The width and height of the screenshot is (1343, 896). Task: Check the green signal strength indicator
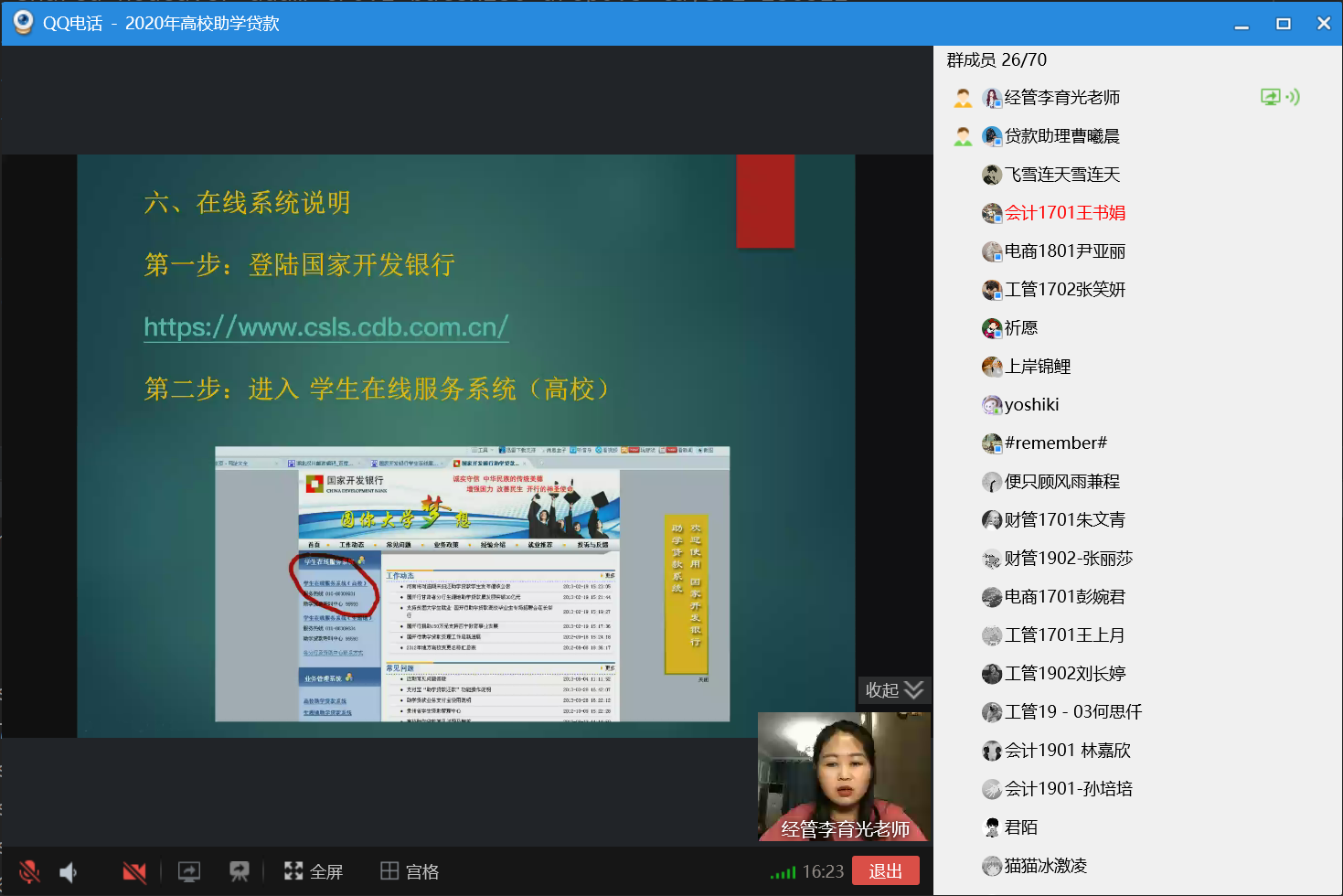(783, 874)
